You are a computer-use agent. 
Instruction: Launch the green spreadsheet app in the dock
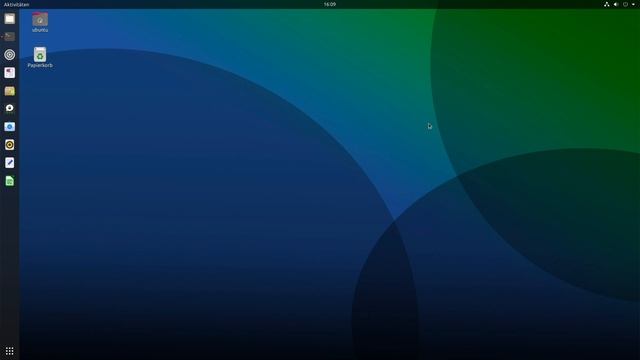pos(9,181)
